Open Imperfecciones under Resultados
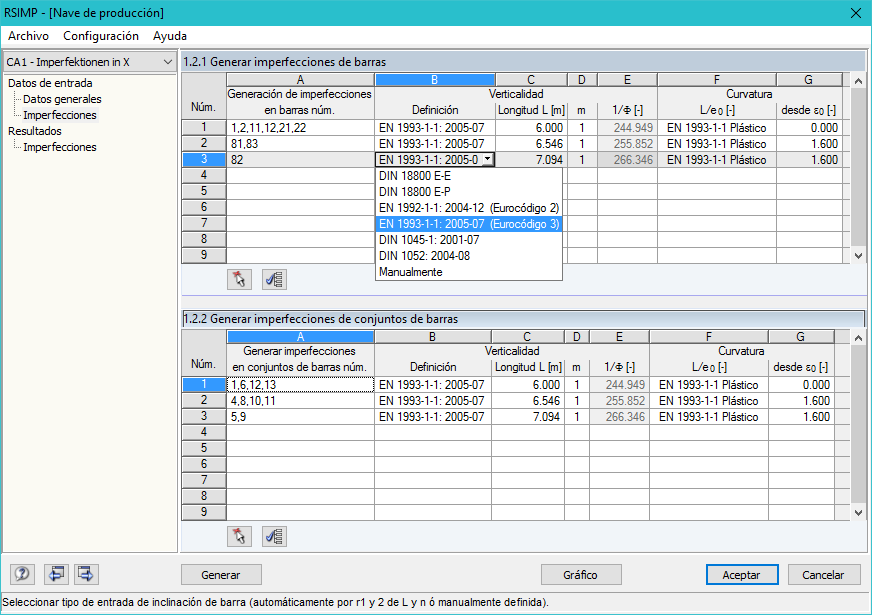The image size is (872, 615). (60, 147)
